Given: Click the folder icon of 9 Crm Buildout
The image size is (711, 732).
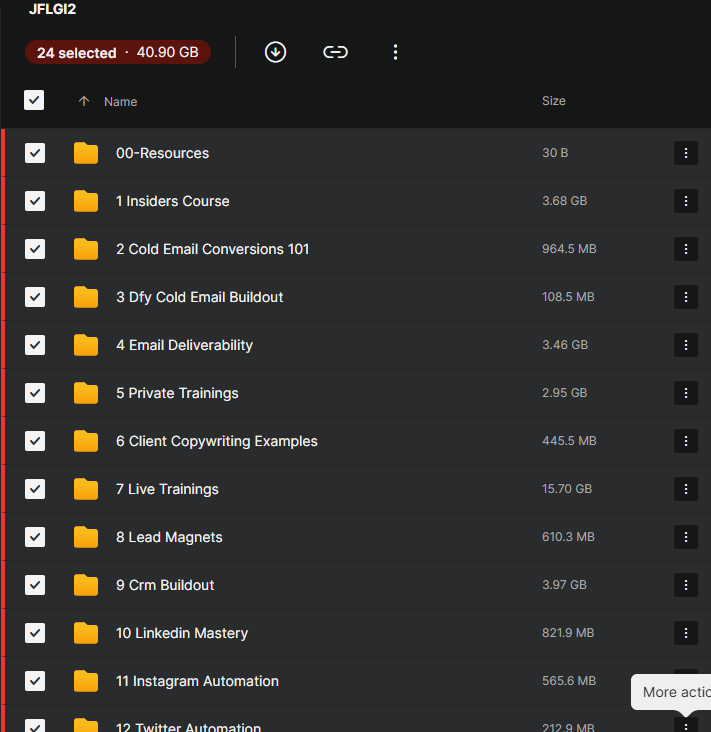Looking at the screenshot, I should click(86, 585).
